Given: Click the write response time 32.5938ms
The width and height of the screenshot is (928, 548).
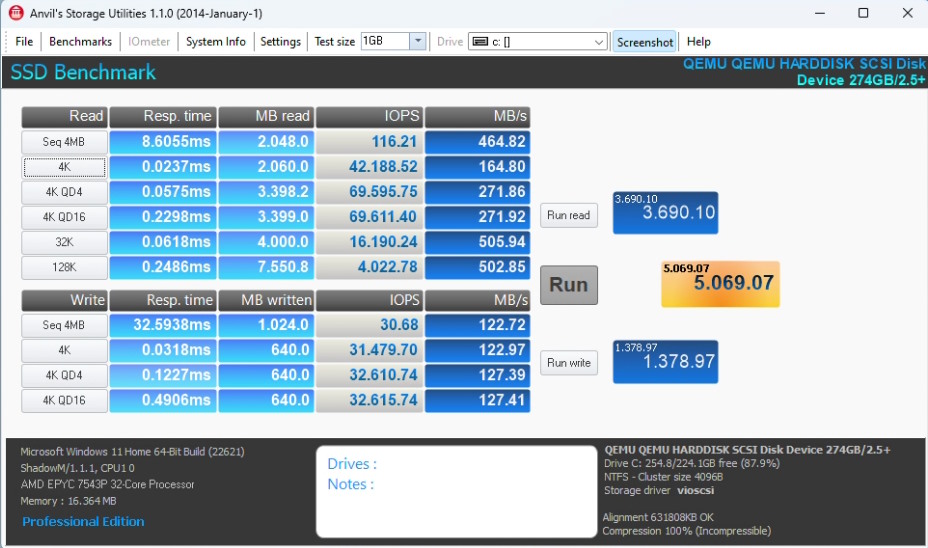Looking at the screenshot, I should click(x=163, y=325).
